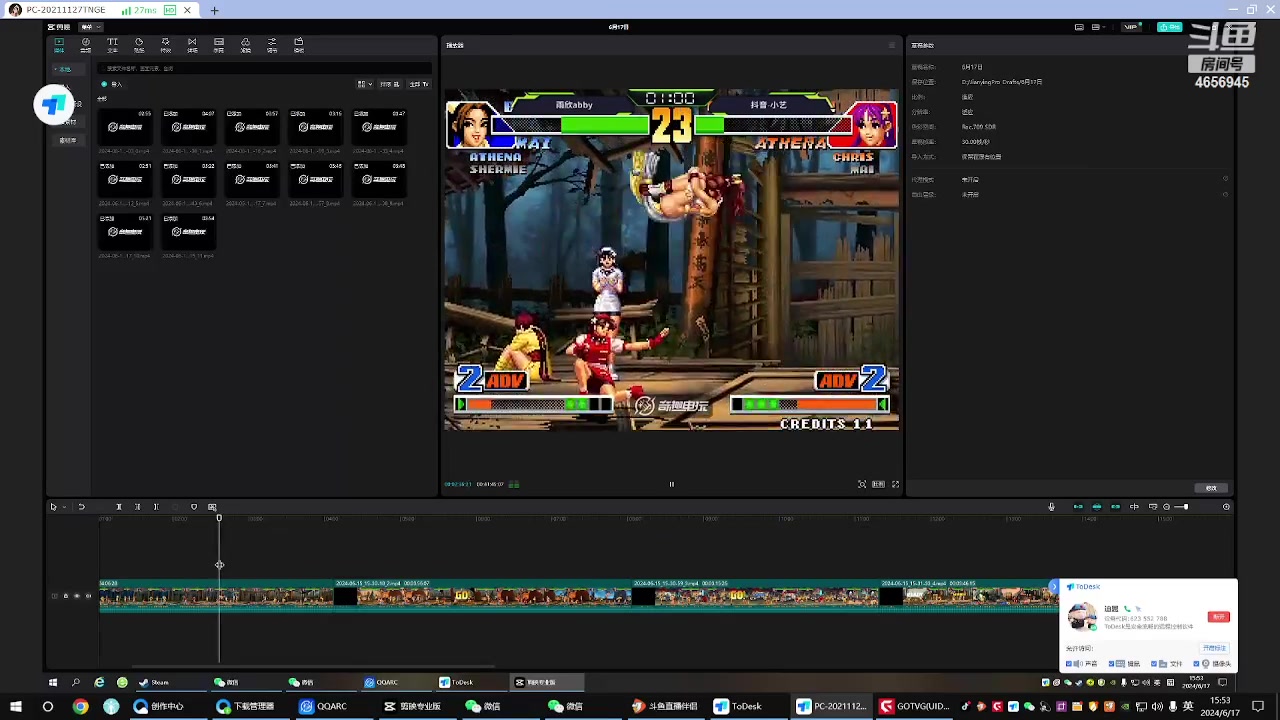Image resolution: width=1280 pixels, height=720 pixels.
Task: Open the Captions tab icon
Action: coord(219,44)
